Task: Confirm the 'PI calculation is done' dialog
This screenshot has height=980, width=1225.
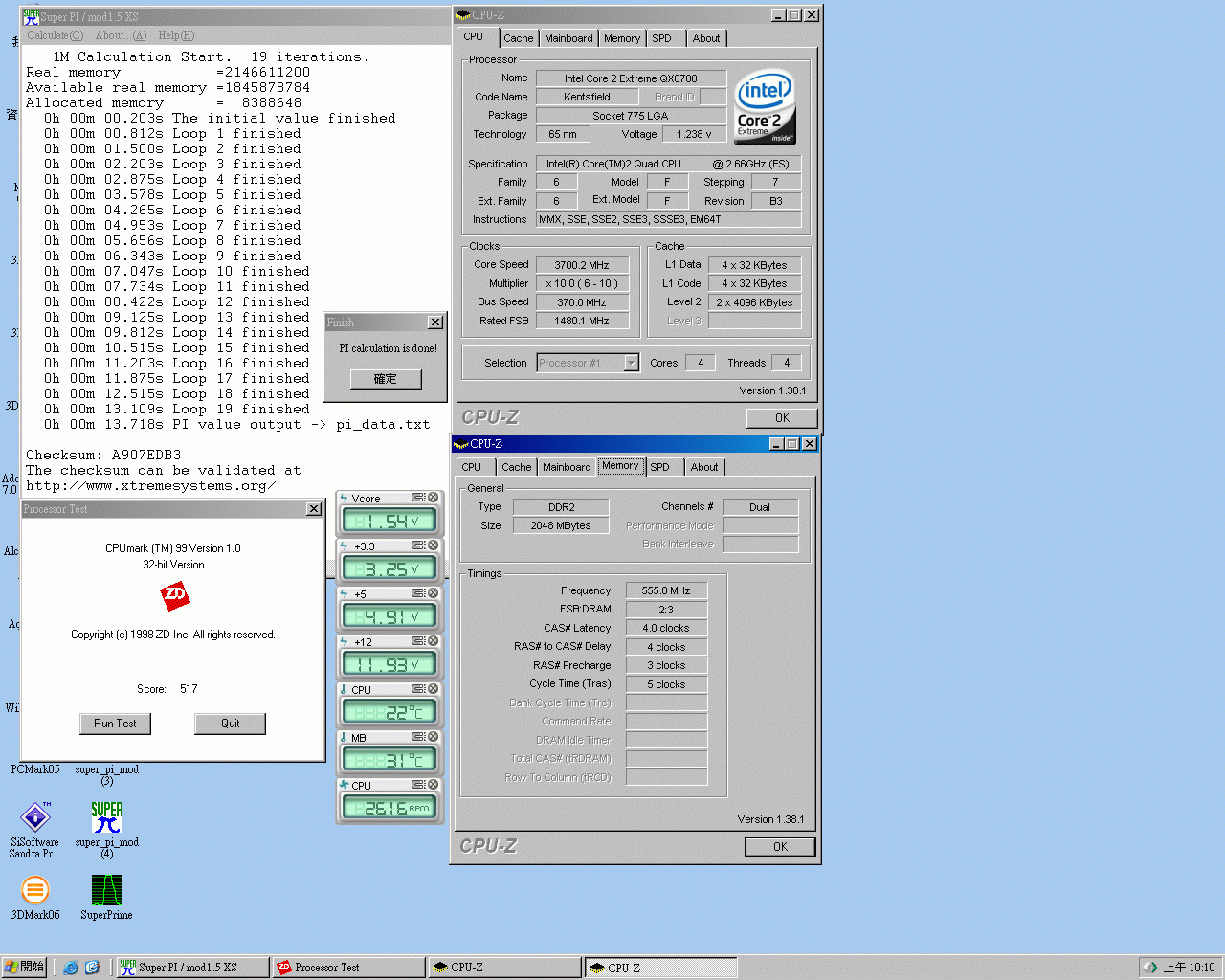Action: click(386, 379)
